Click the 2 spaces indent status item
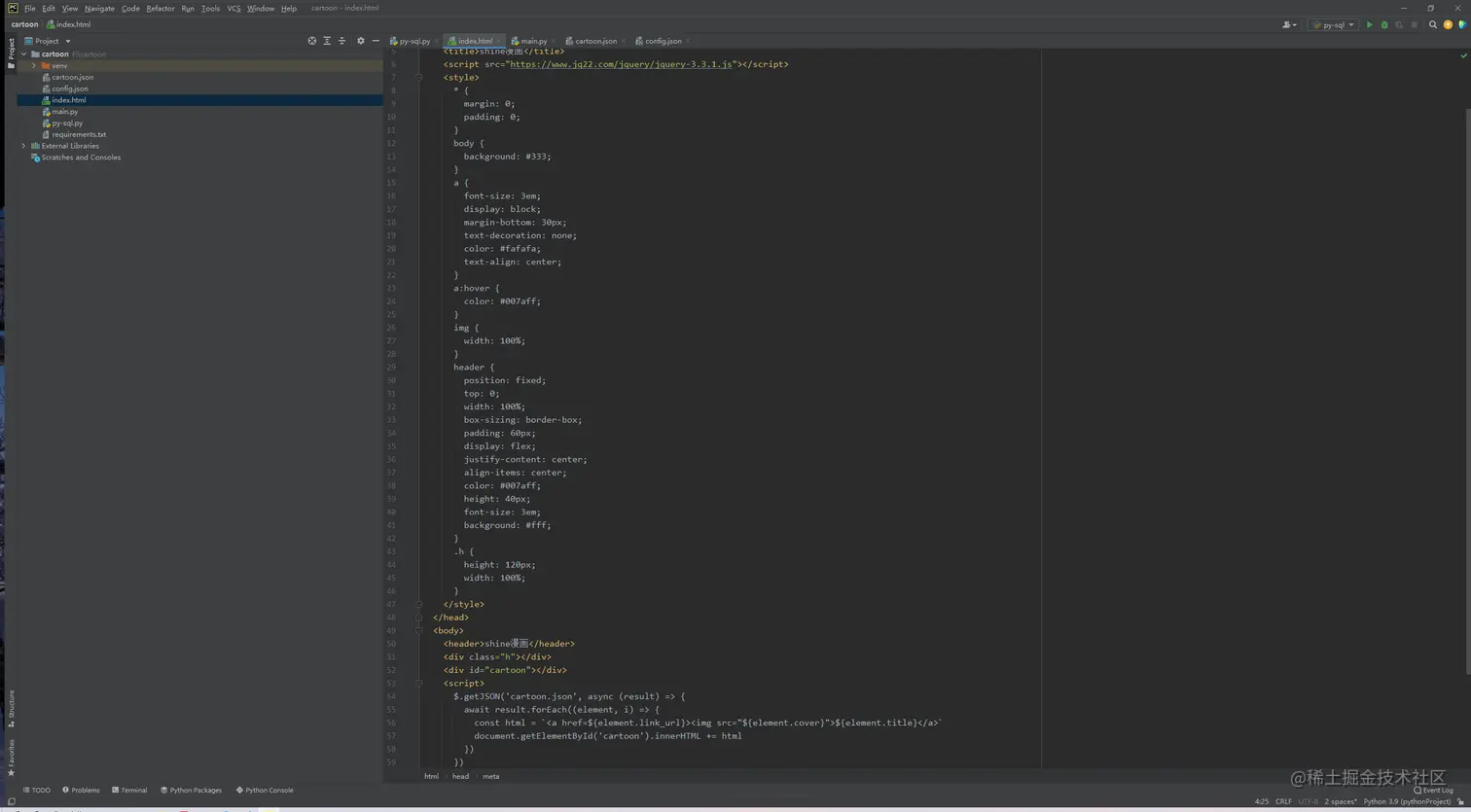The height and width of the screenshot is (812, 1471). tap(1342, 801)
